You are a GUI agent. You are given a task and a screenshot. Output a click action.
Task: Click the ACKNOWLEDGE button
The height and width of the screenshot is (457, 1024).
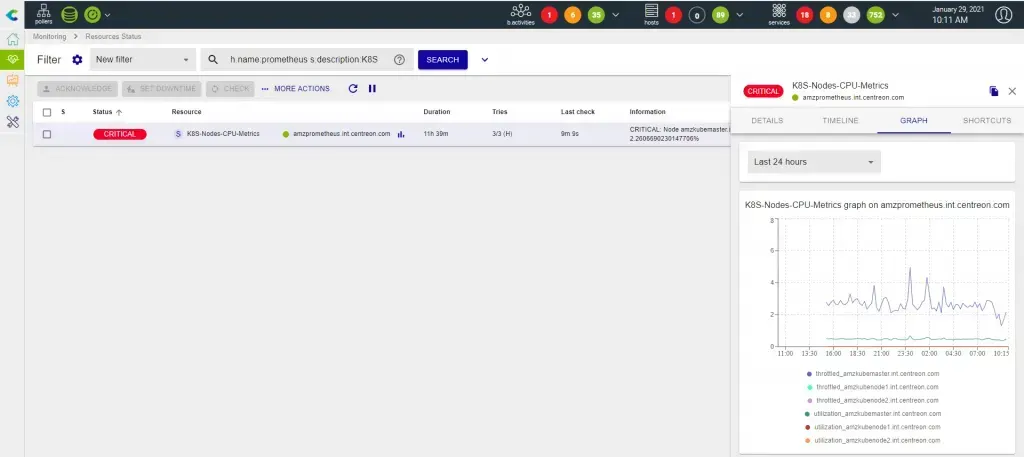pyautogui.click(x=77, y=89)
